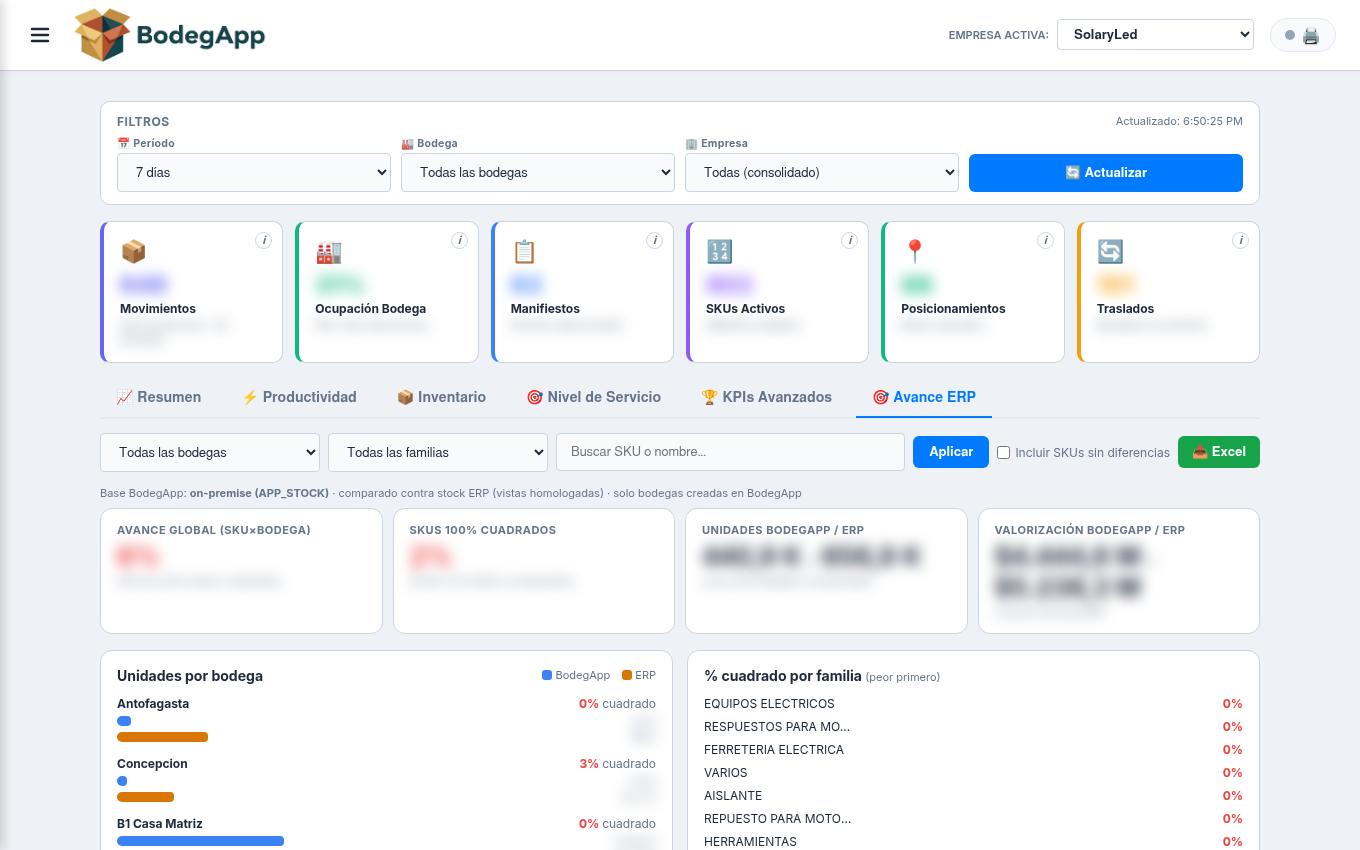Click the REPUESTO PARA MOTO... family row
This screenshot has width=1360, height=850.
973,819
